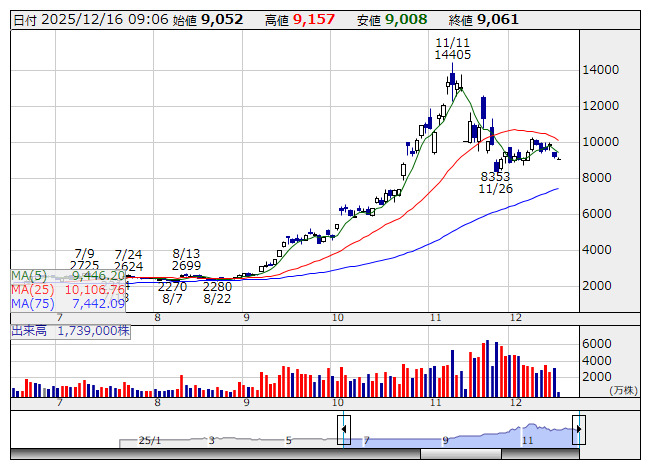Click the 始値 9,052 opening price
653x470 pixels.
pyautogui.click(x=208, y=20)
